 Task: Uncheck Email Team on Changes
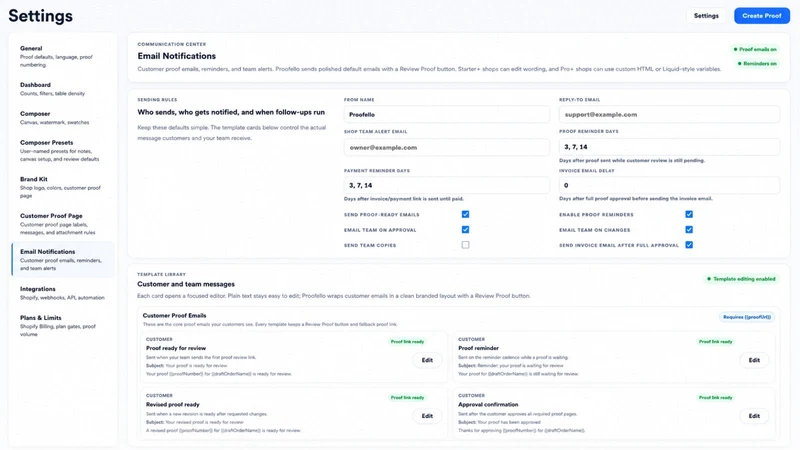coord(689,230)
